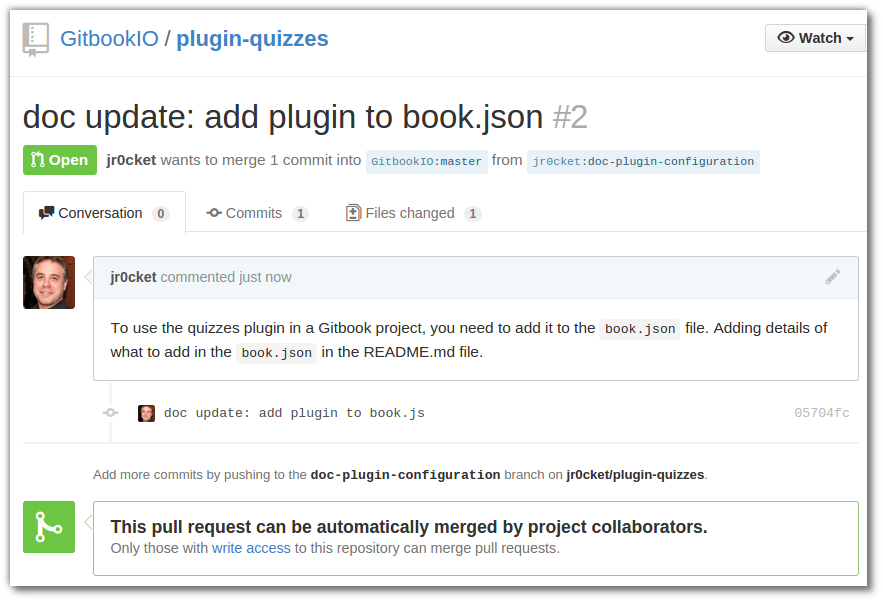Open jr0cket author link in merge summary
This screenshot has height=602, width=883.
tap(131, 160)
